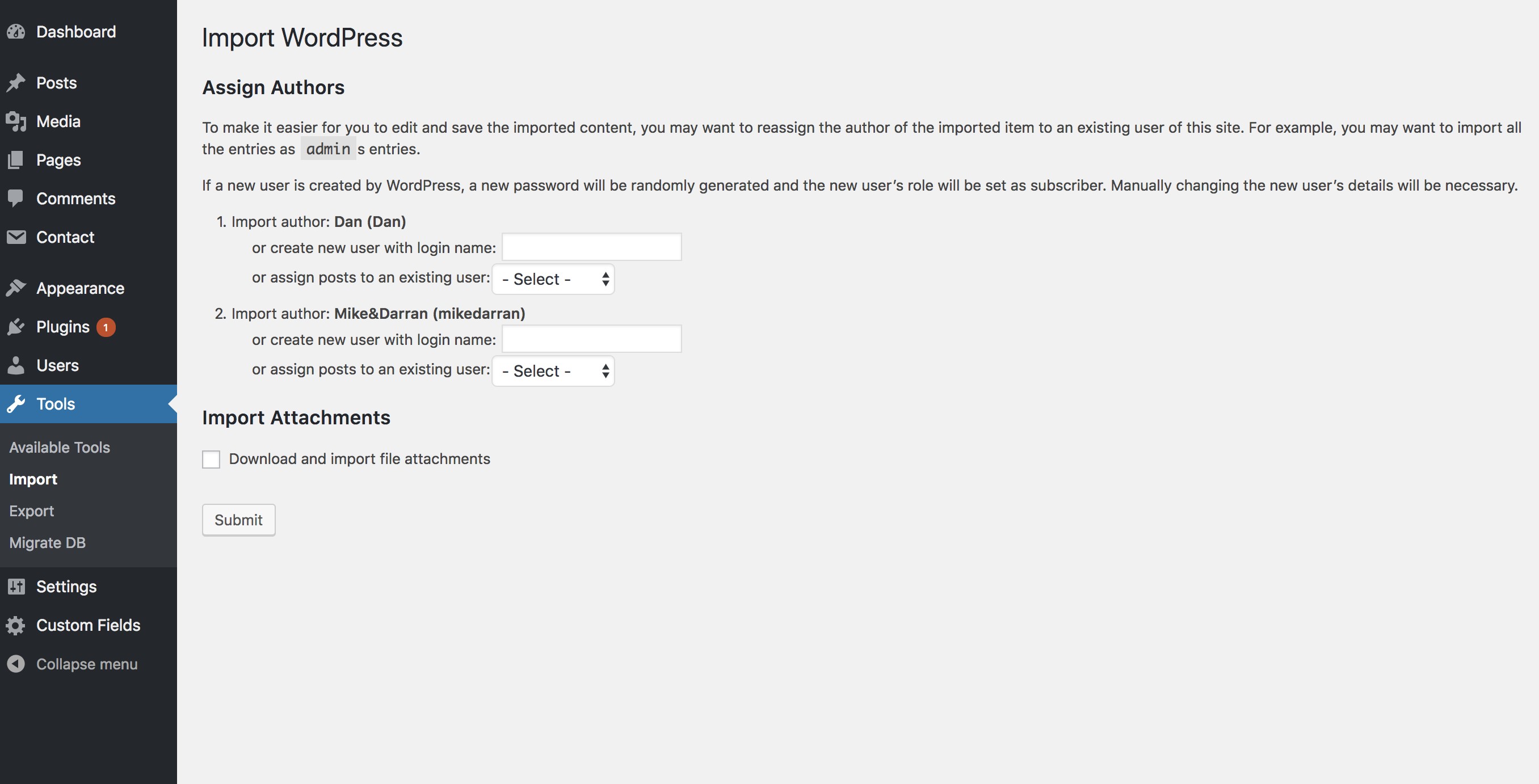The image size is (1539, 784).
Task: Click the Appearance paintbrush icon
Action: point(16,288)
